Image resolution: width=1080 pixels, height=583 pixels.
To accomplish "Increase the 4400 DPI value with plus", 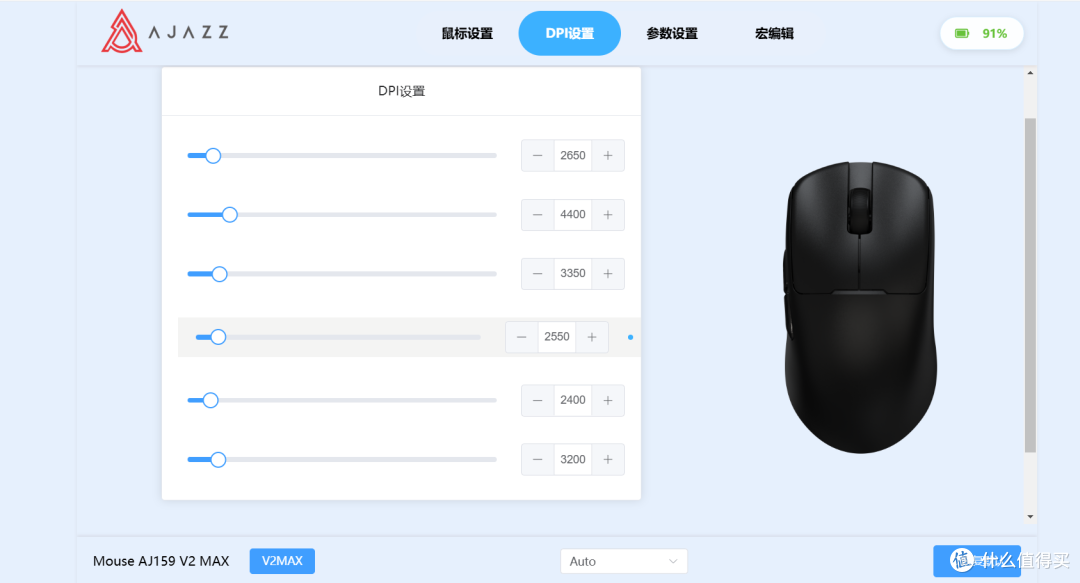I will (608, 215).
